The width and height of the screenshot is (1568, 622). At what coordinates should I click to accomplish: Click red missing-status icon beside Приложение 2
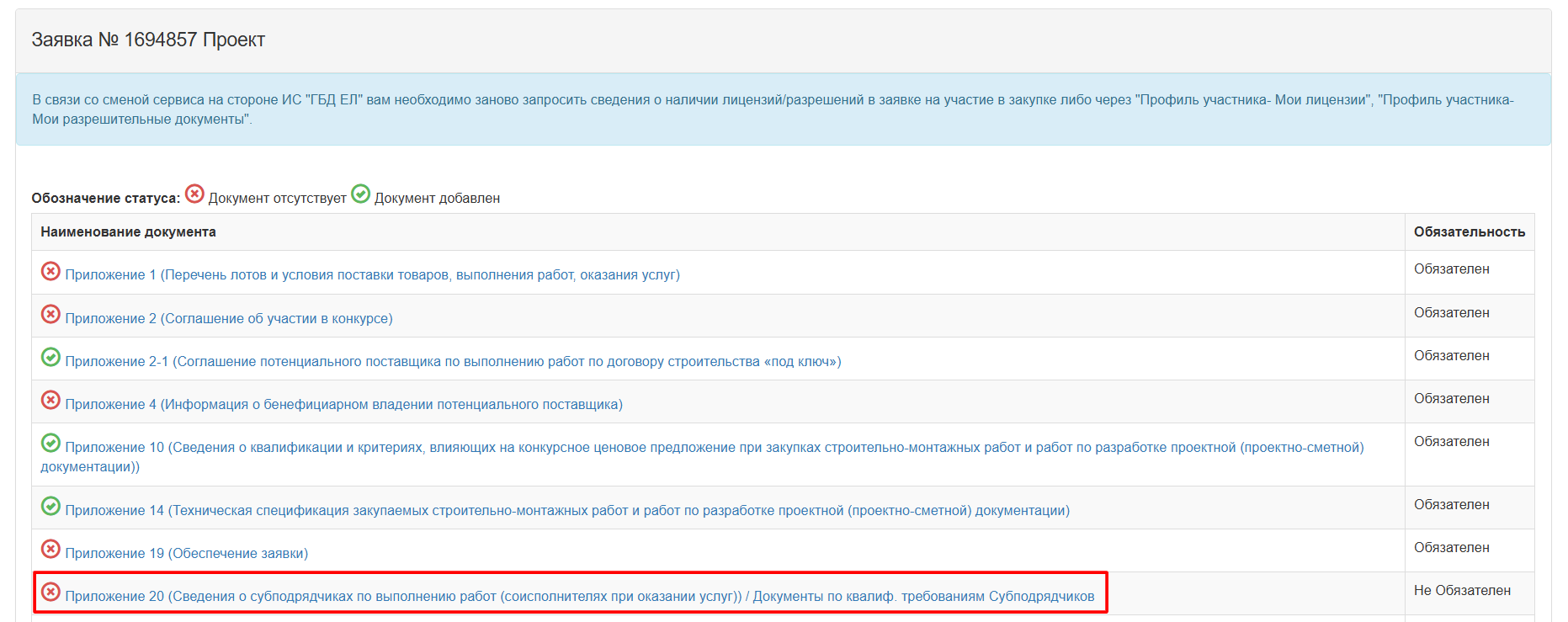[x=50, y=314]
